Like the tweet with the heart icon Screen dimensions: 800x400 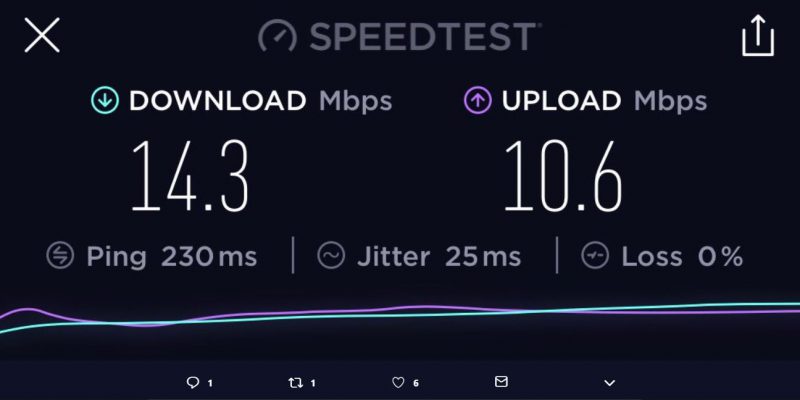[398, 382]
